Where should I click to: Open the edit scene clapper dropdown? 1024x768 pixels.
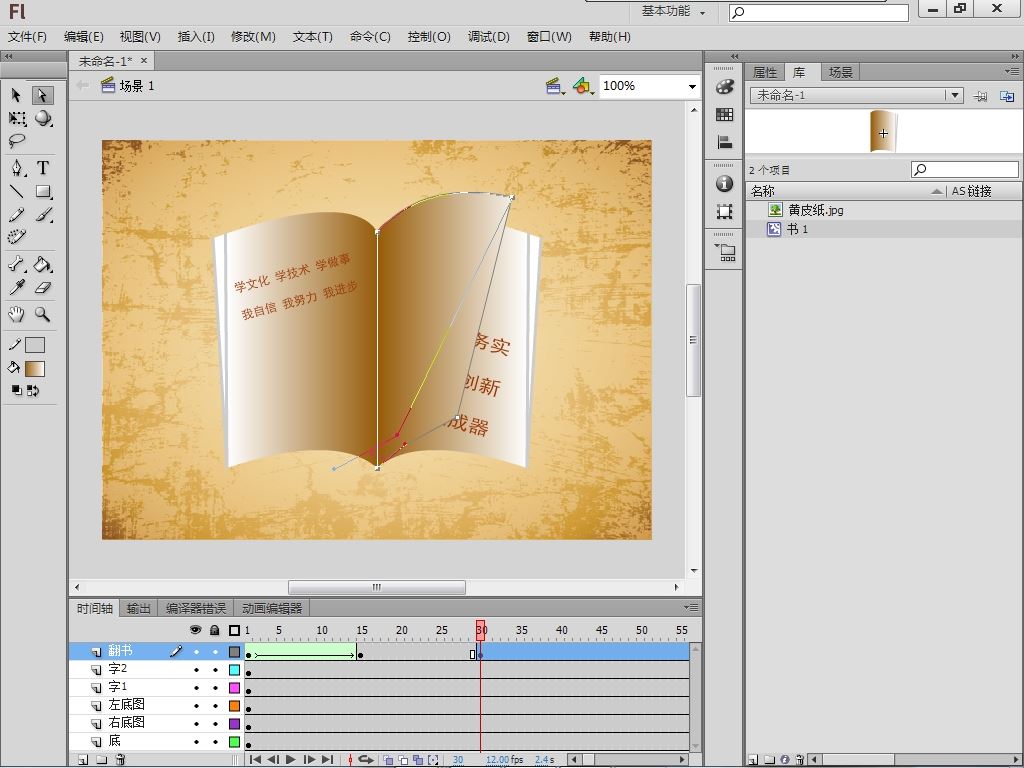556,86
